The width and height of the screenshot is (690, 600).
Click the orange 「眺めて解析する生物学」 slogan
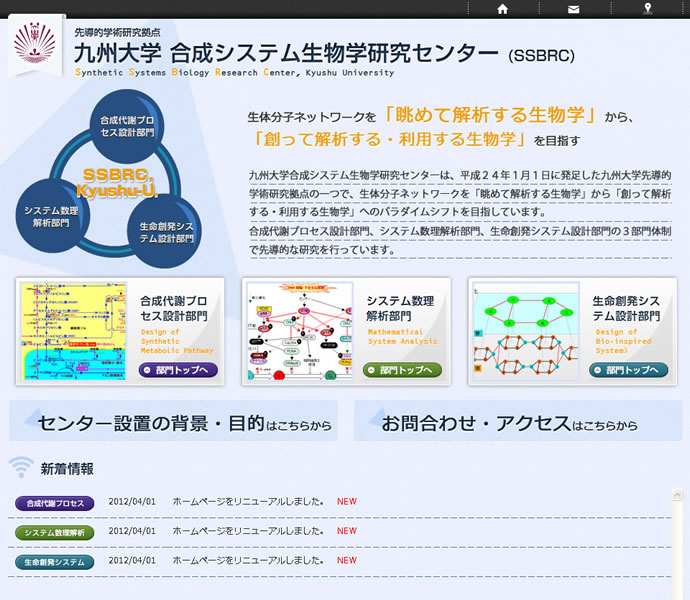click(489, 115)
